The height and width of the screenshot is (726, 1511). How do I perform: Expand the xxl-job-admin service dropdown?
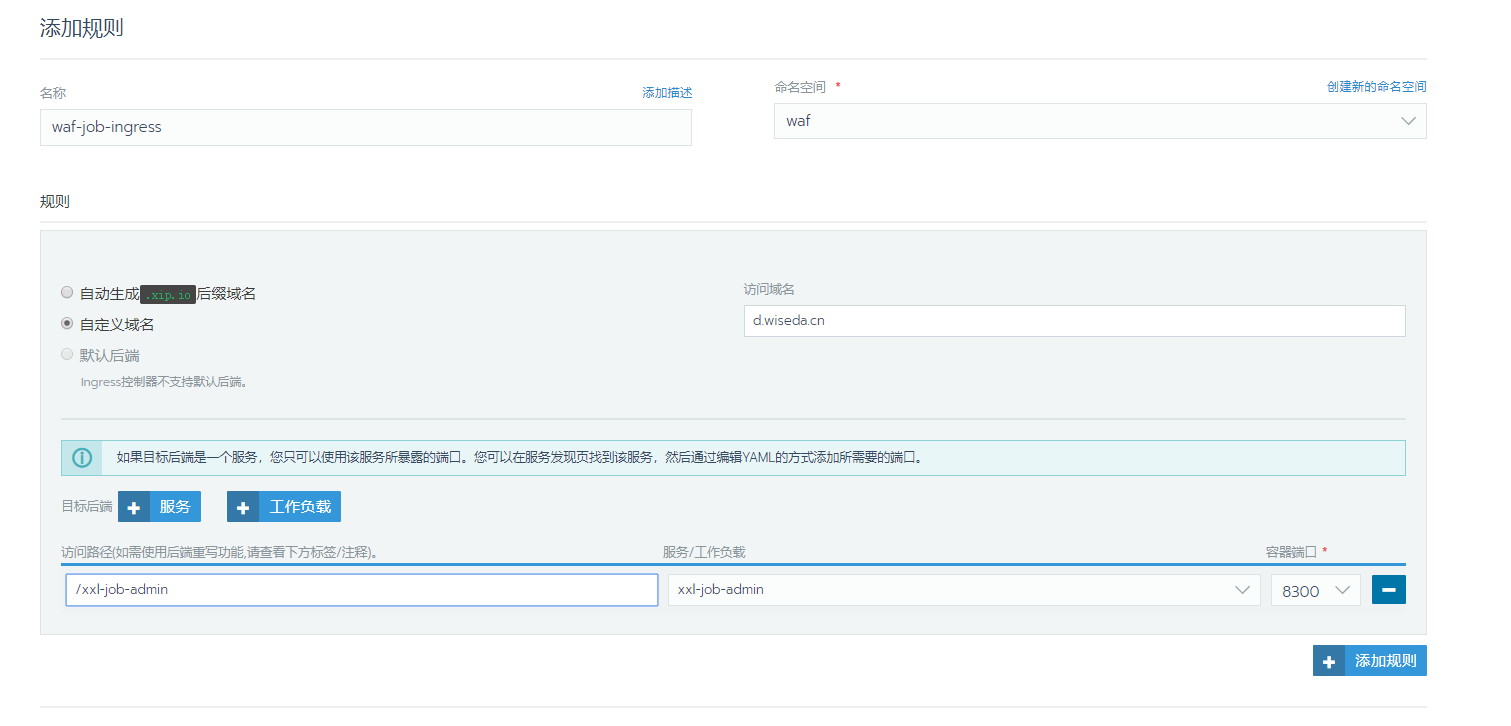click(963, 590)
